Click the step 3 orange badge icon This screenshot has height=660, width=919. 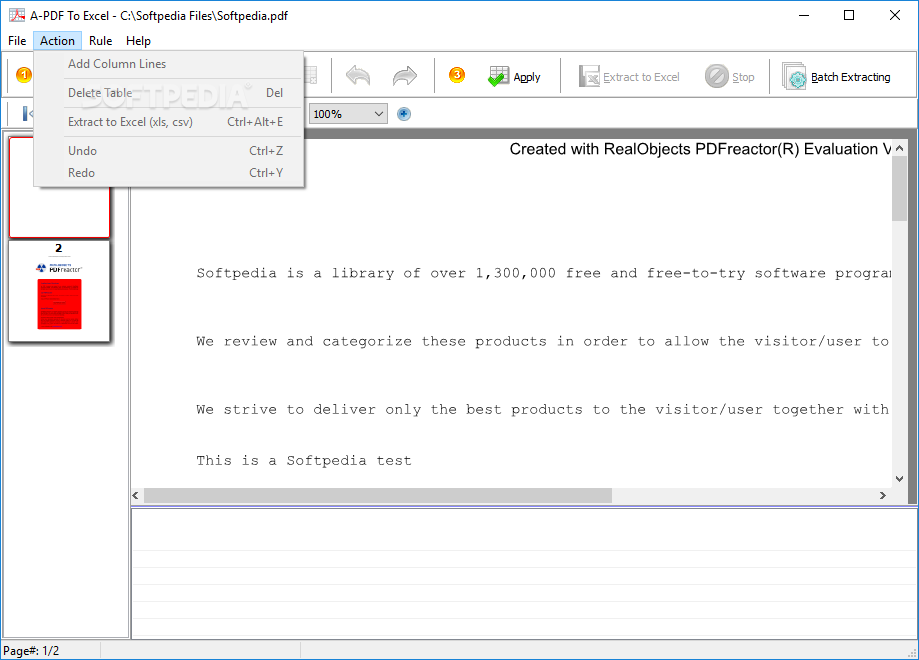(457, 75)
